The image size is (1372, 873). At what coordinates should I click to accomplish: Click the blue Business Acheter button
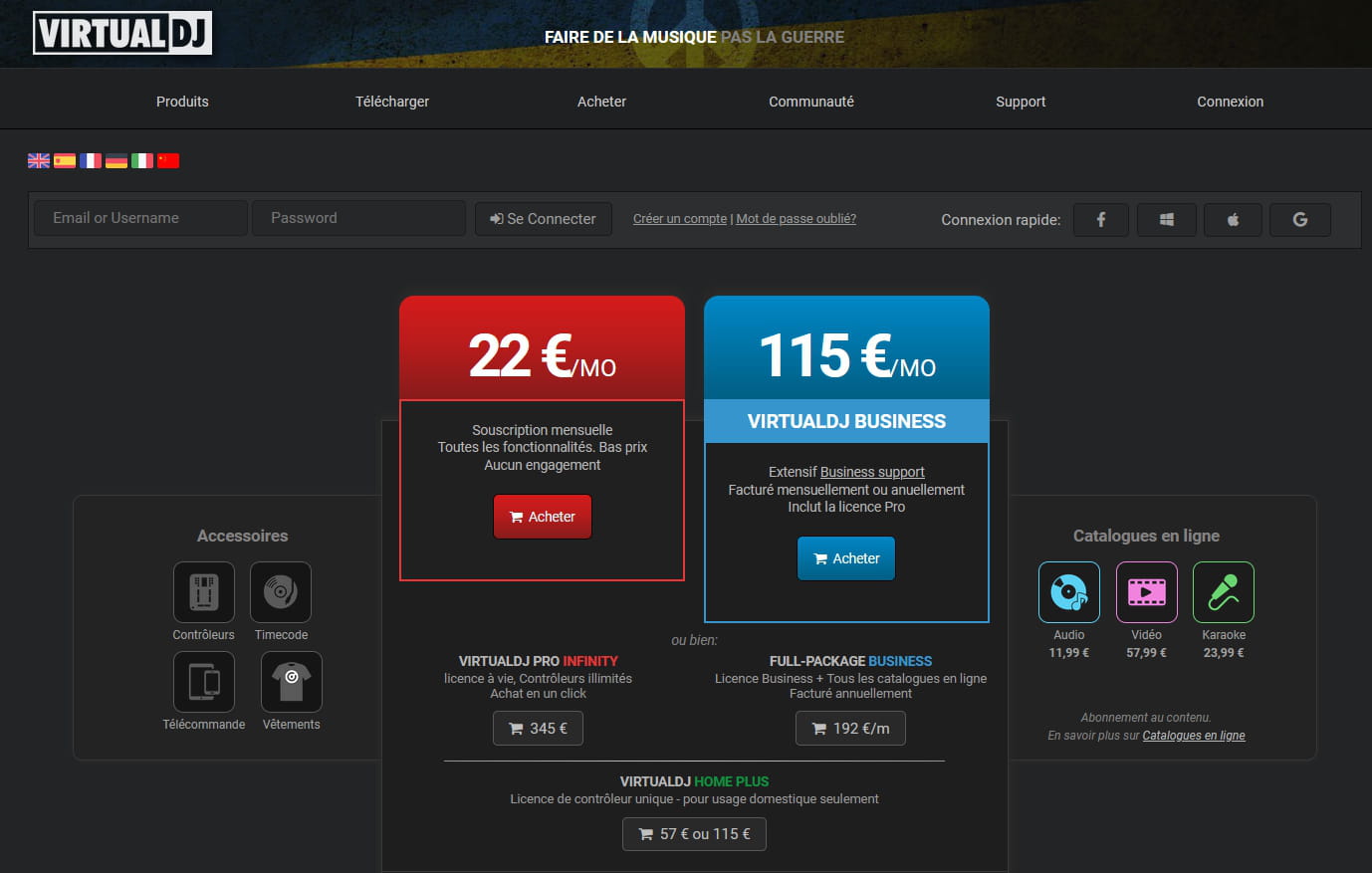click(x=846, y=558)
